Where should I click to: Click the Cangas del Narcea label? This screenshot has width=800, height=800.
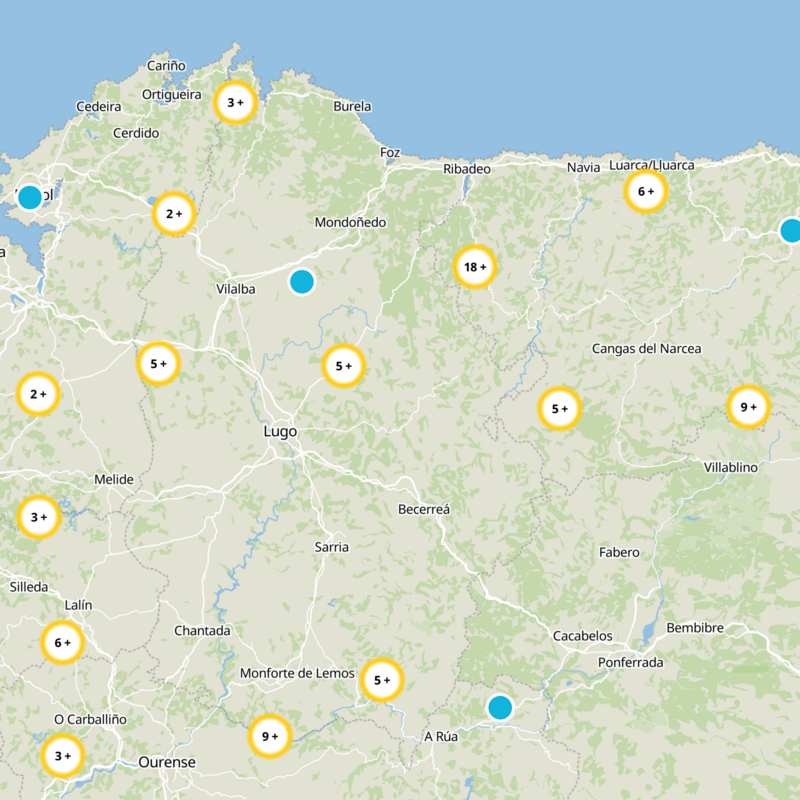pyautogui.click(x=646, y=349)
